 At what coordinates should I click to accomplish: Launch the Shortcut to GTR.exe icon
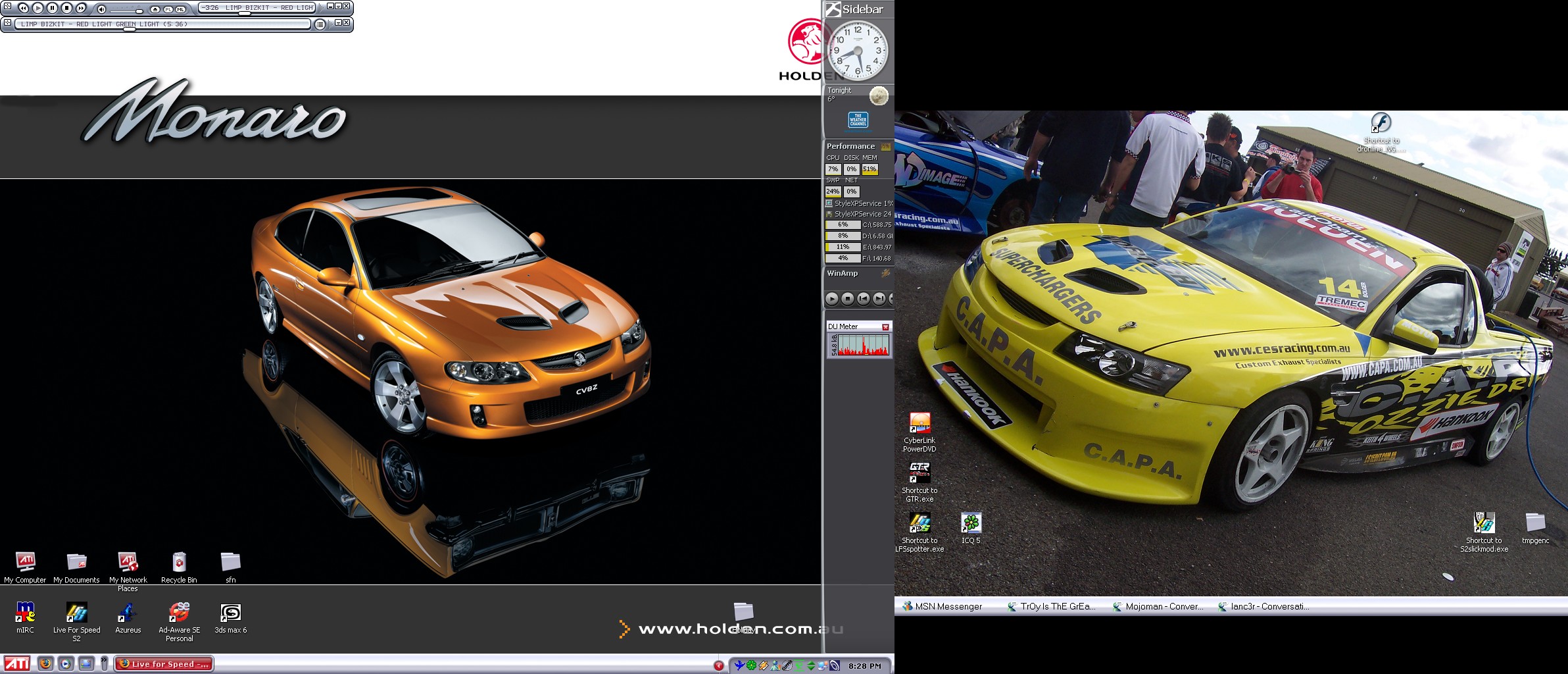[919, 482]
